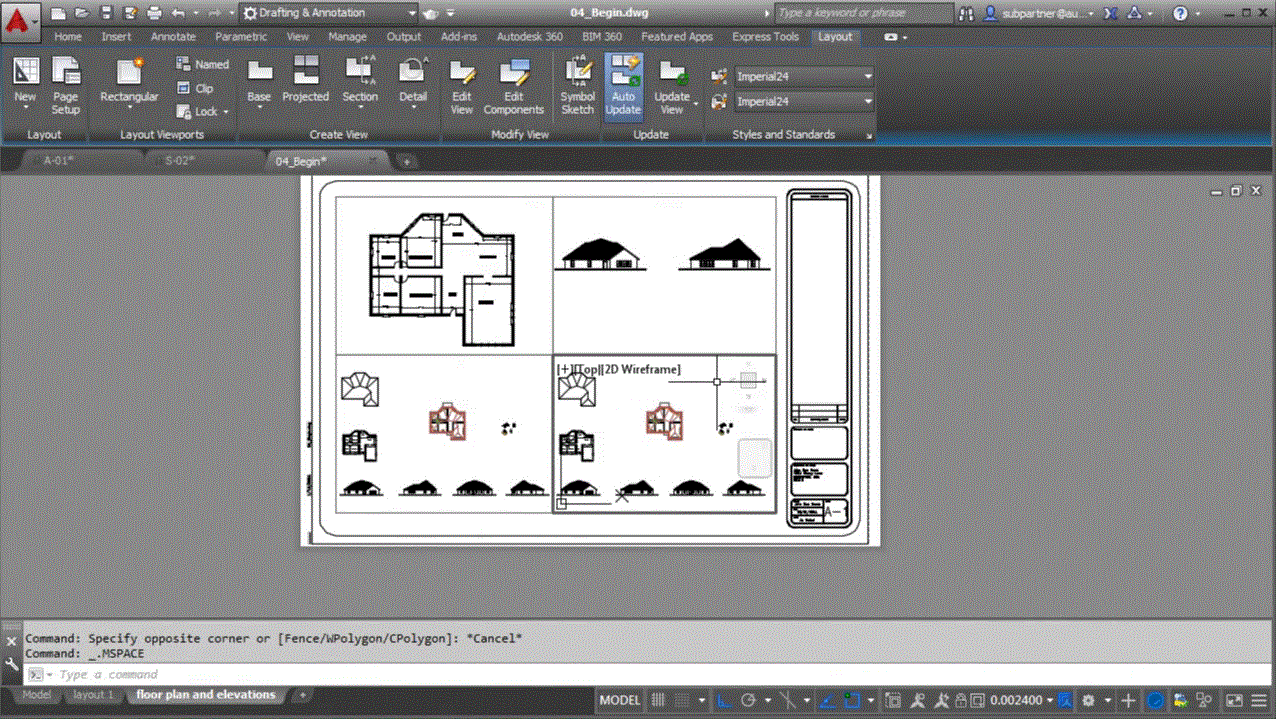Open the Annotate ribbon tab
1276x719 pixels.
[x=173, y=37]
